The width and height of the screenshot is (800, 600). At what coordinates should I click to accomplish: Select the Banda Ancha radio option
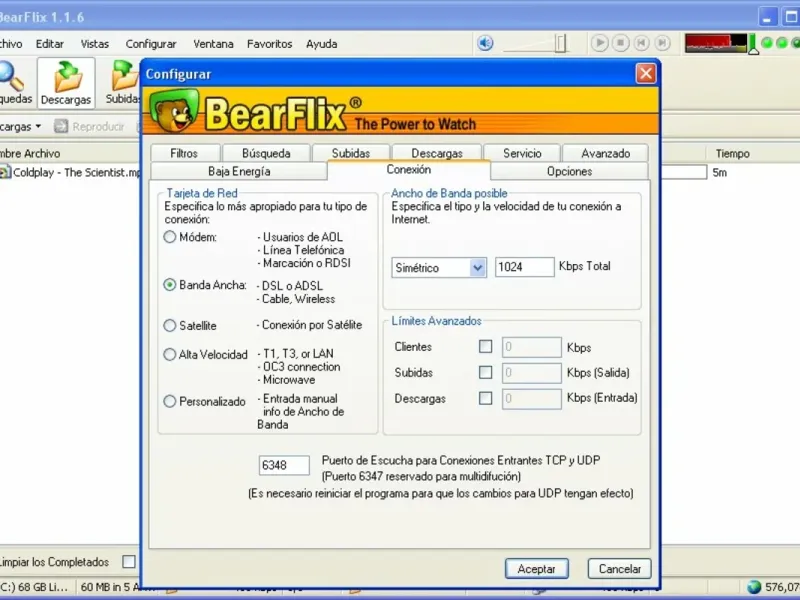[169, 285]
